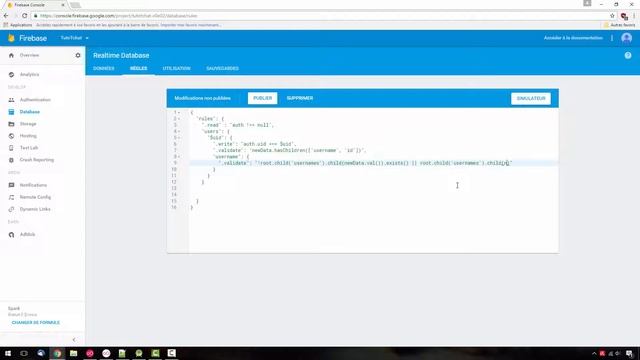Open Windows notification center icon

pyautogui.click(x=629, y=353)
